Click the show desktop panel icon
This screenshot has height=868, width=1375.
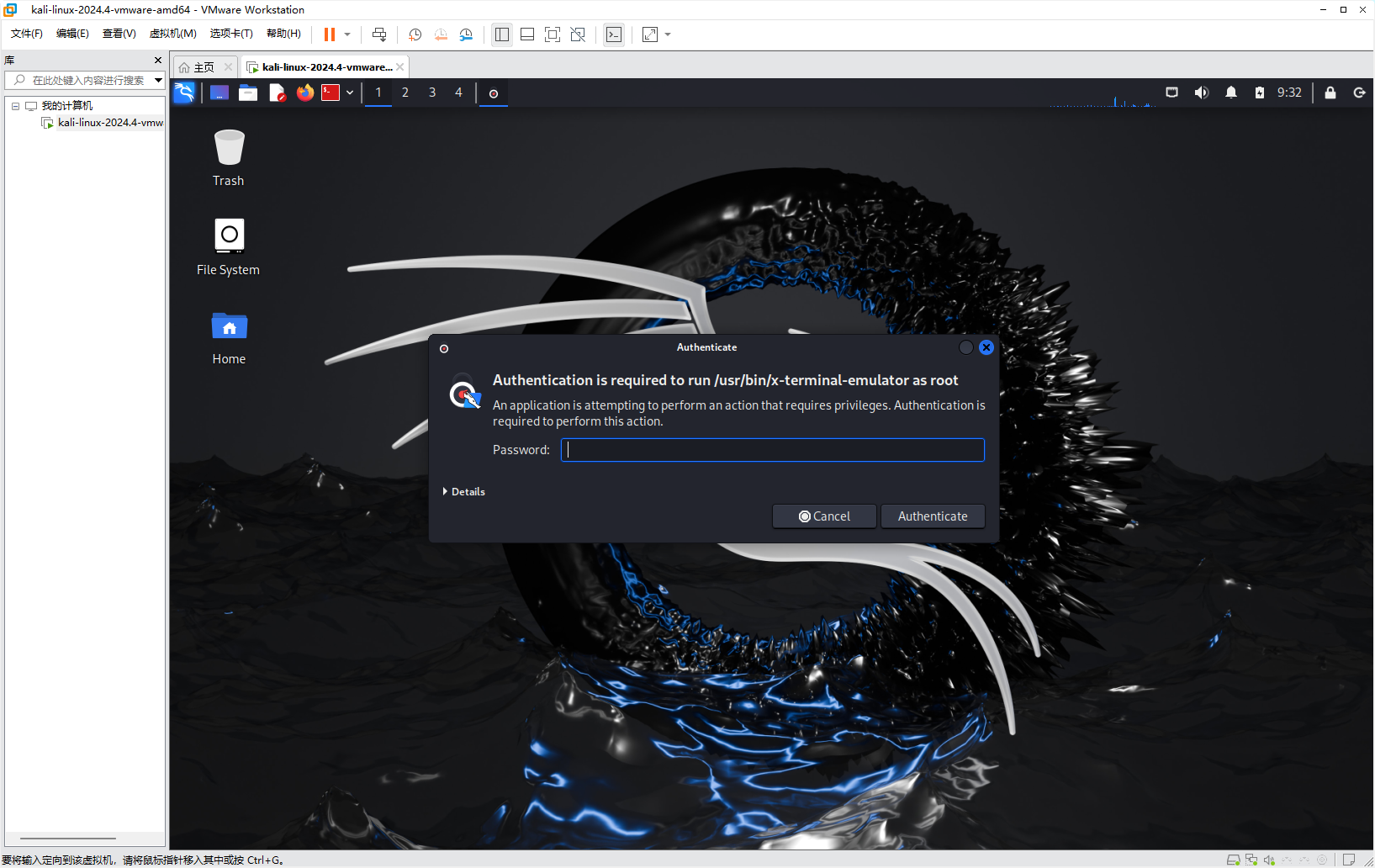tap(219, 93)
